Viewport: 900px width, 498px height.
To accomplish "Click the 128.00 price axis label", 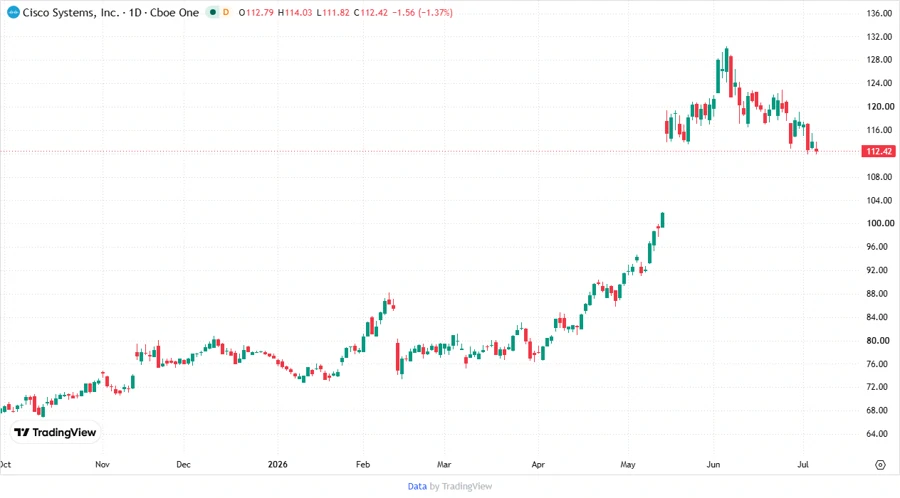I will point(879,60).
